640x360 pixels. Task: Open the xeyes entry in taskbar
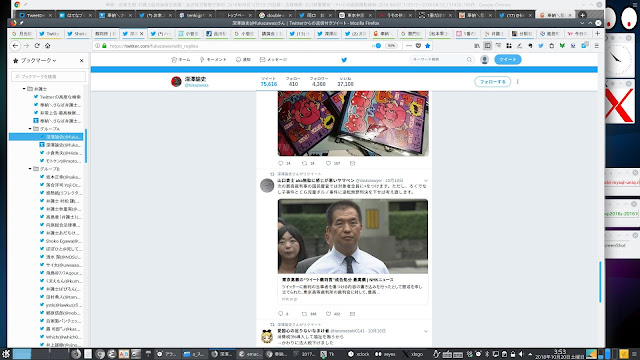pyautogui.click(x=386, y=354)
